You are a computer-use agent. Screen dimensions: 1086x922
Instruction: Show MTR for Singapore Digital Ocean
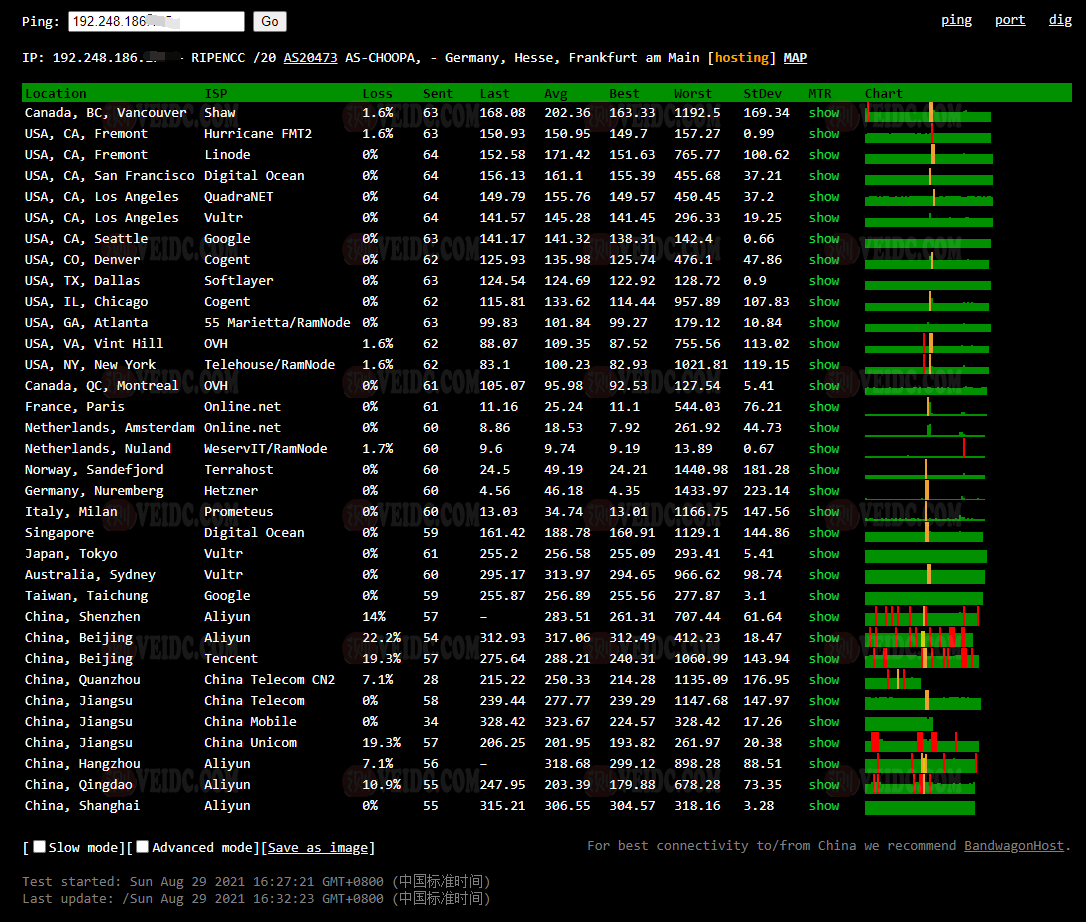(824, 533)
